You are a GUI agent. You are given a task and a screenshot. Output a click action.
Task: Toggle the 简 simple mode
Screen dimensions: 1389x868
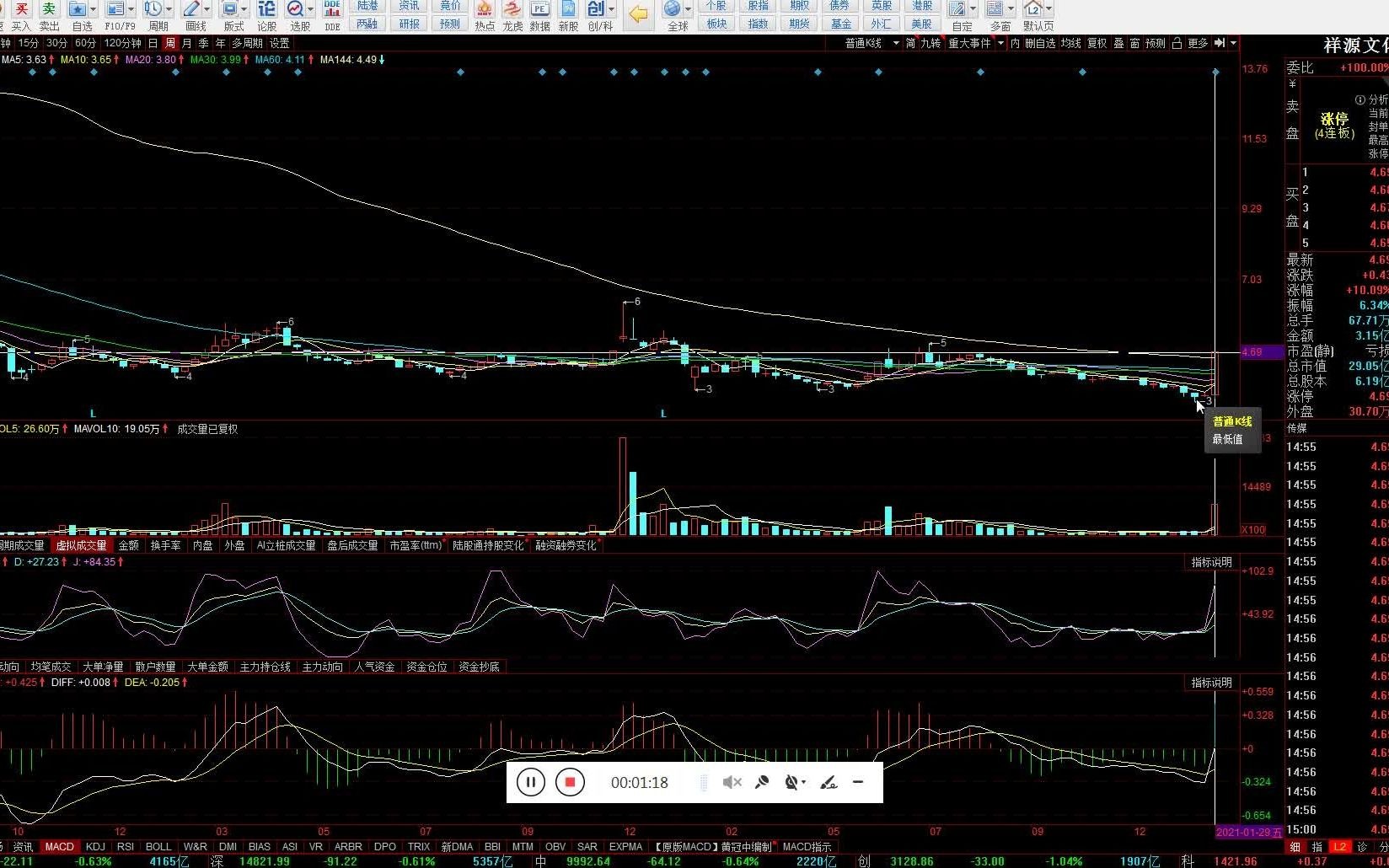pyautogui.click(x=910, y=43)
